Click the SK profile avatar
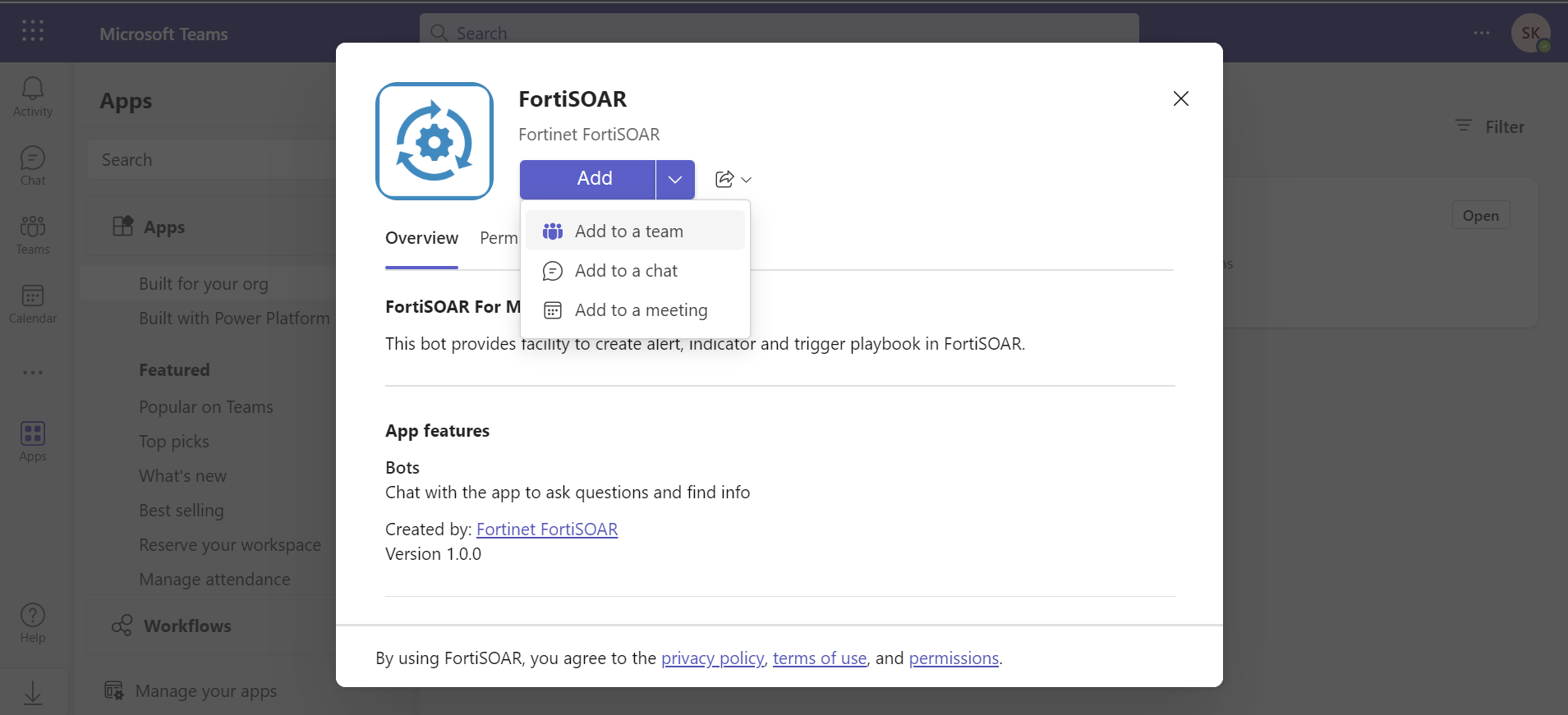 point(1530,34)
